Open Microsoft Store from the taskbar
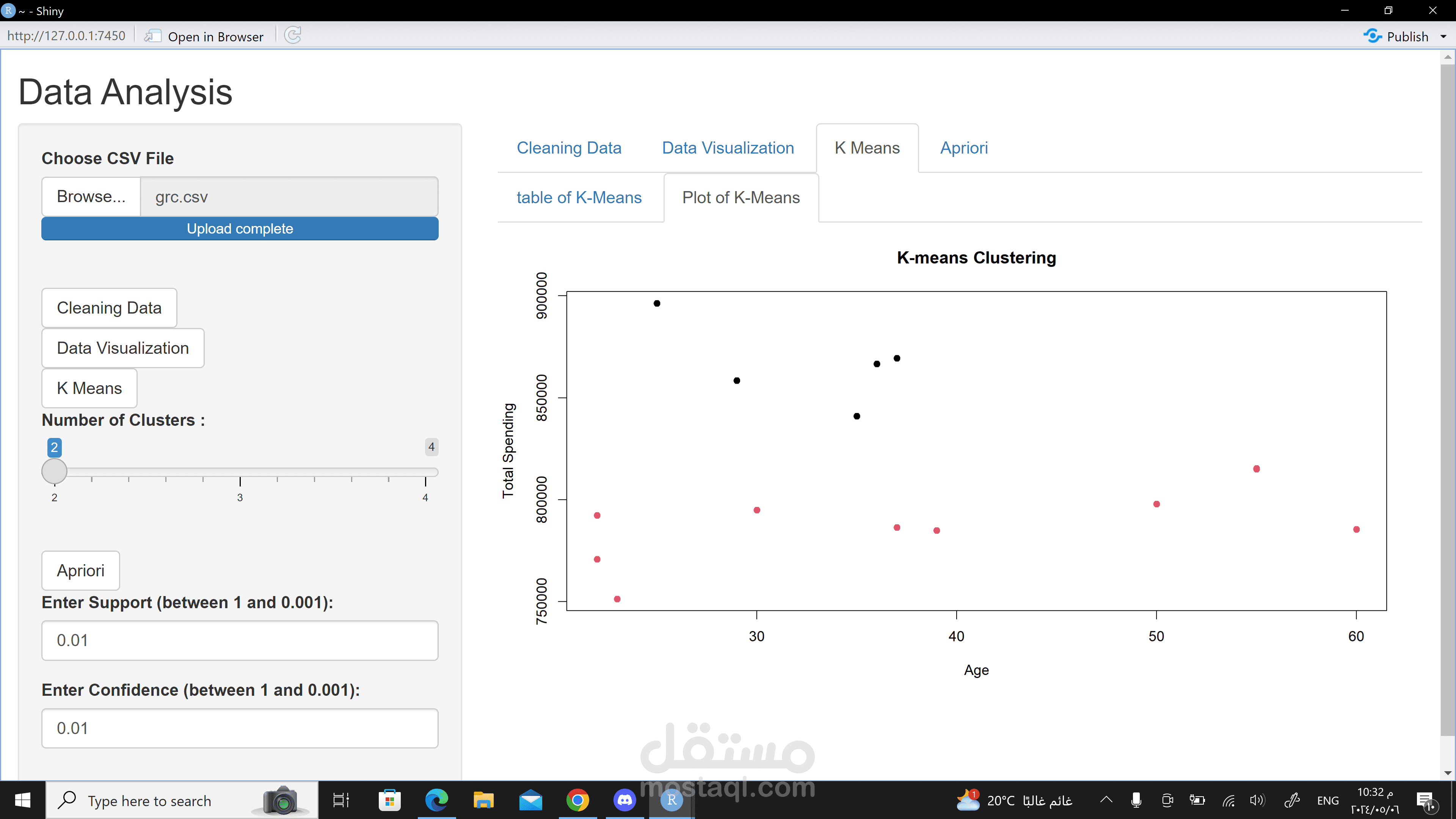Image resolution: width=1456 pixels, height=819 pixels. (389, 800)
